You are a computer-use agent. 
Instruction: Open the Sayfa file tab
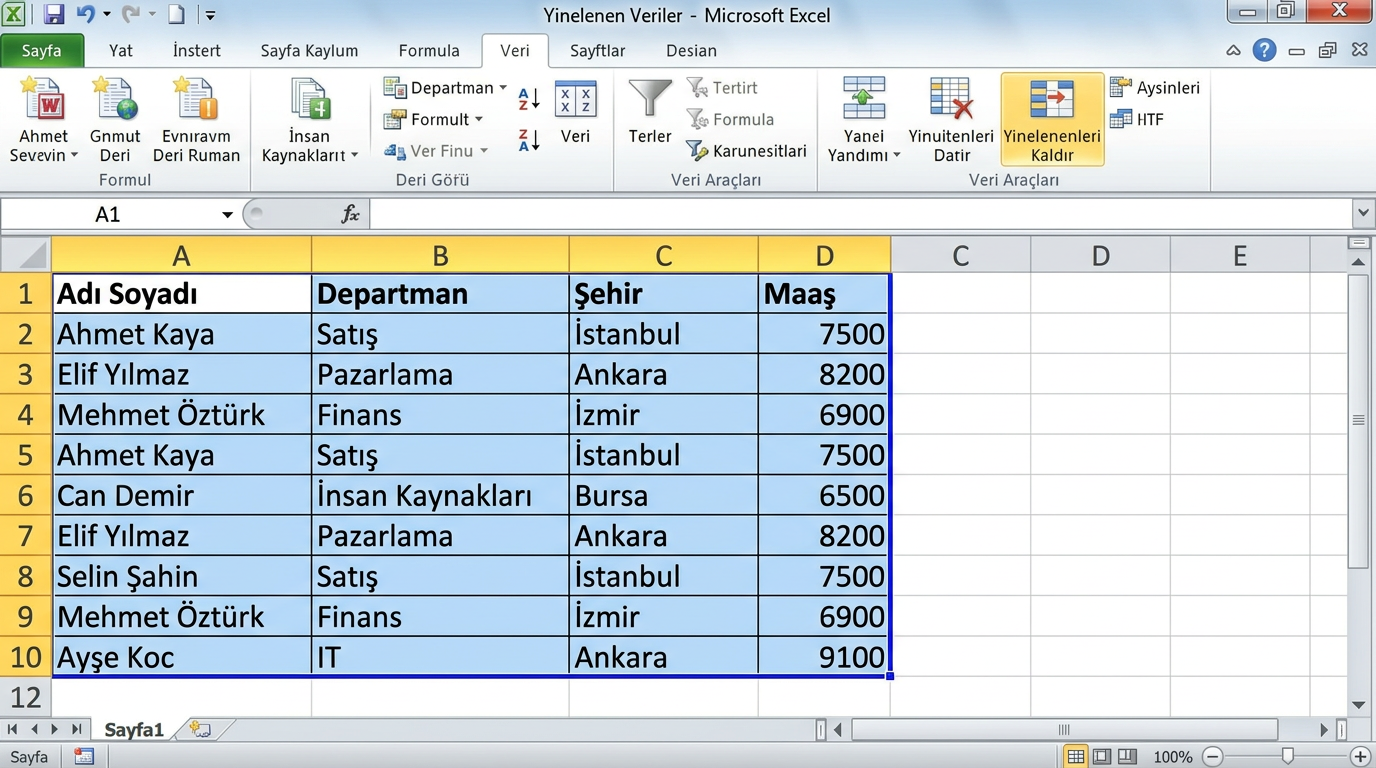click(x=42, y=51)
